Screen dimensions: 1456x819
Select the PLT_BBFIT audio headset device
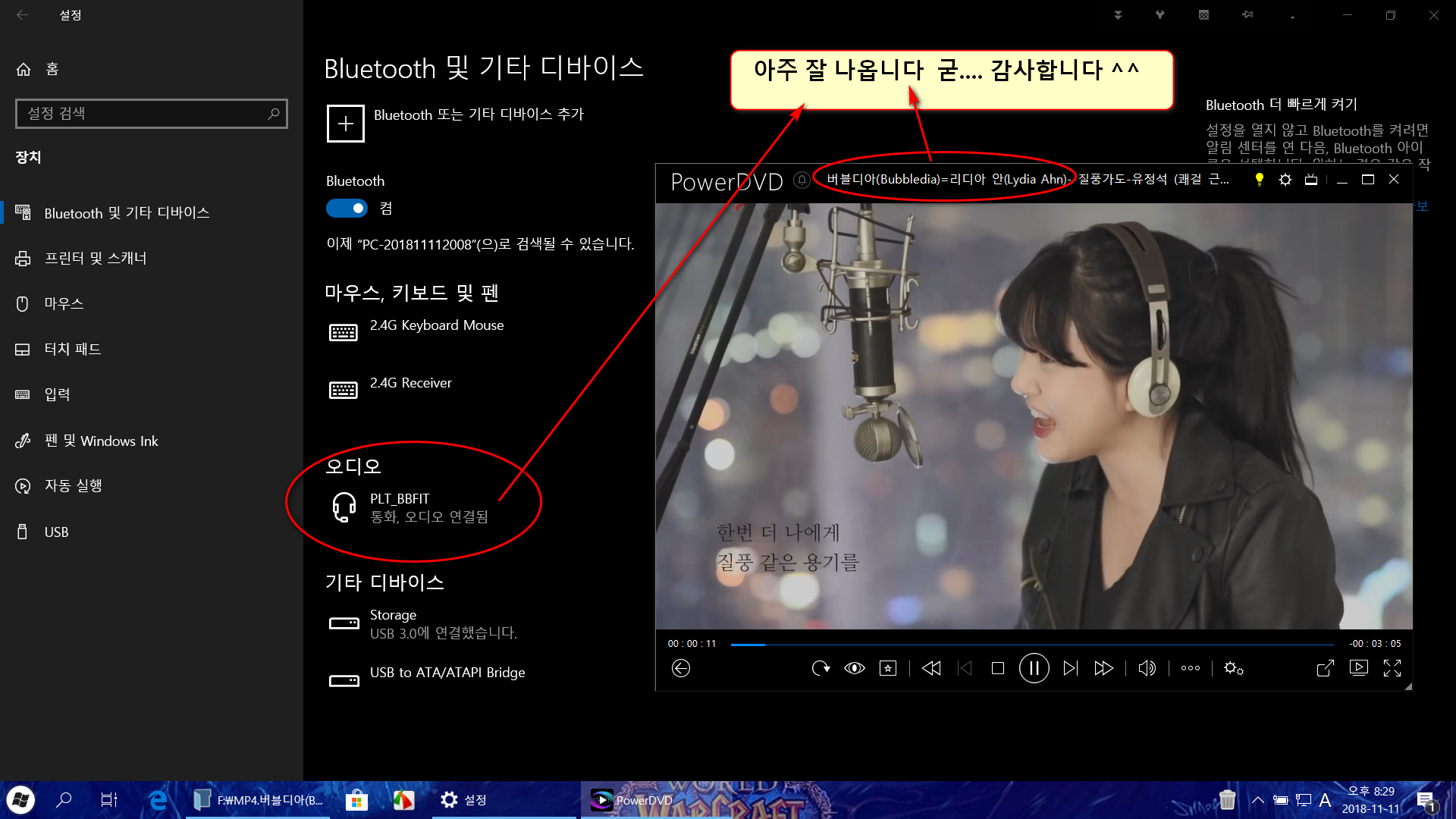pos(410,507)
